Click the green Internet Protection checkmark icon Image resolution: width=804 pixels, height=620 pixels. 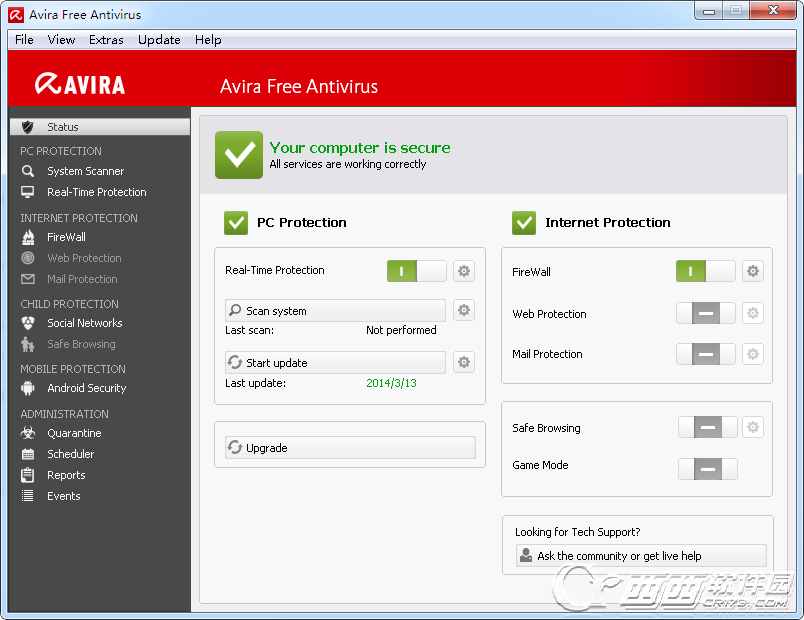click(x=524, y=223)
